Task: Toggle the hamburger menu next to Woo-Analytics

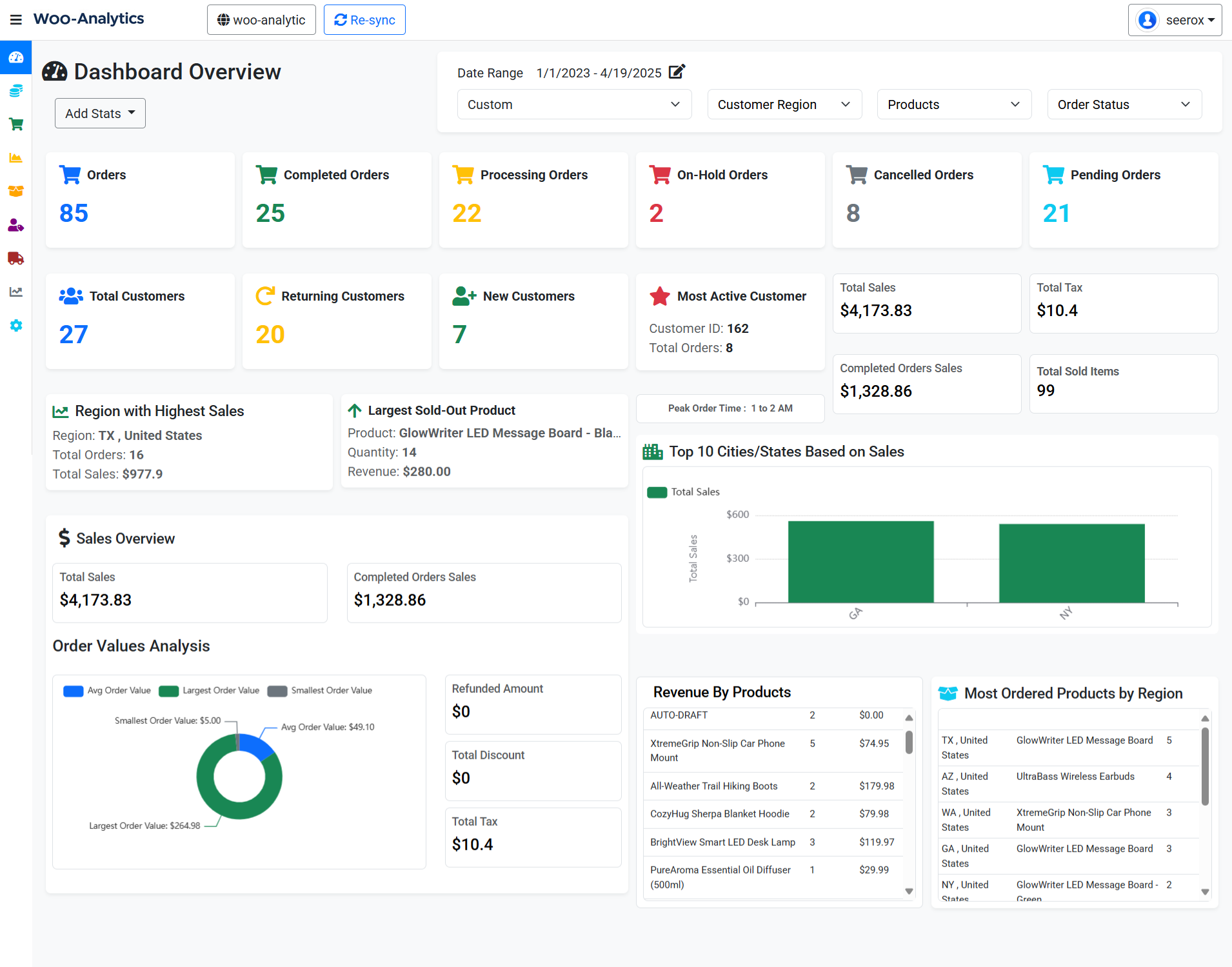Action: (x=16, y=19)
